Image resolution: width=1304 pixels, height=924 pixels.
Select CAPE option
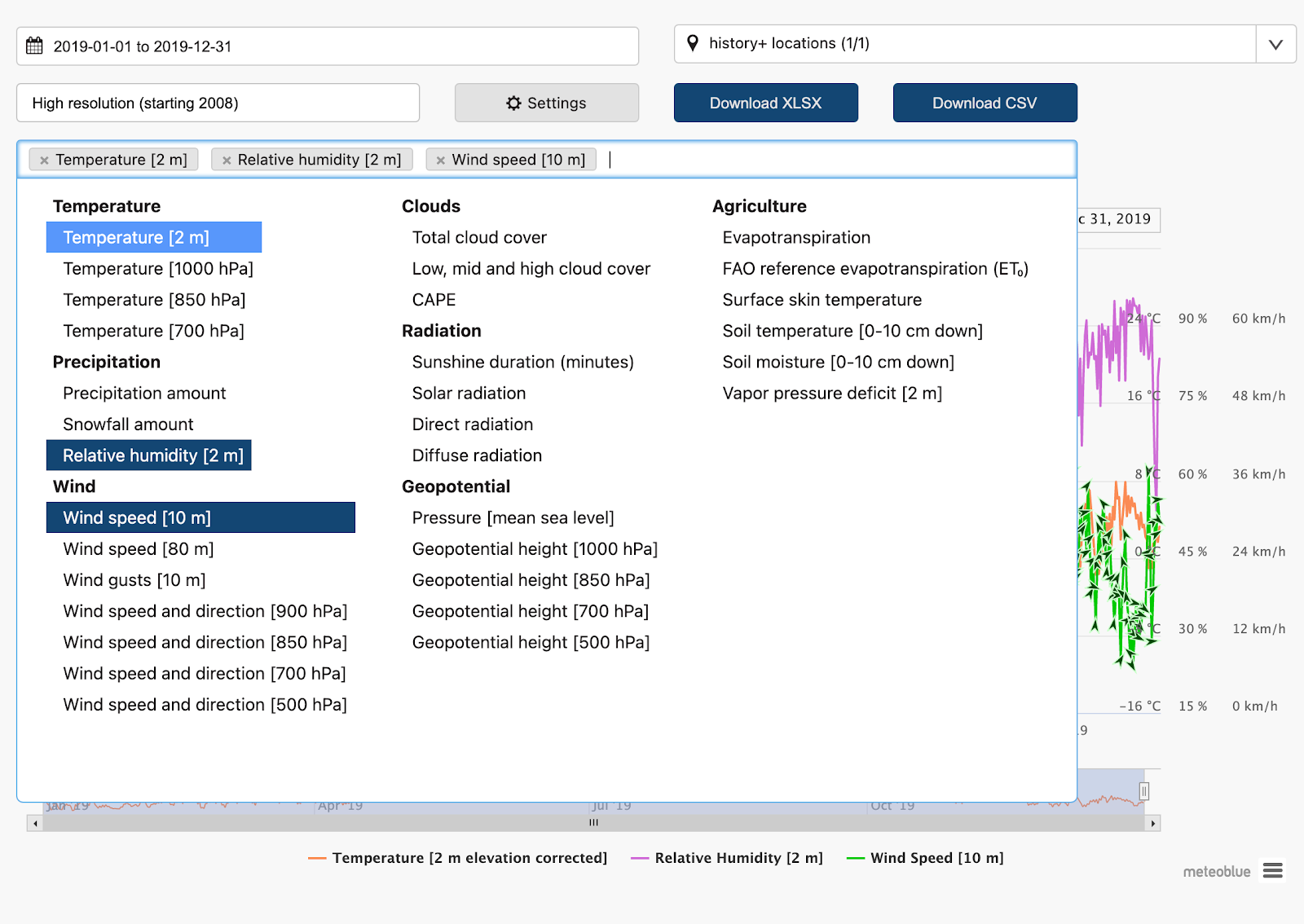[434, 300]
